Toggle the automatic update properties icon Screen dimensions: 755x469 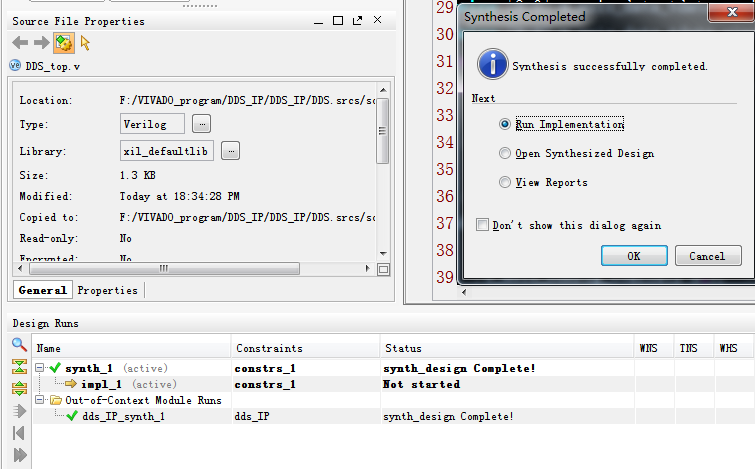click(62, 42)
